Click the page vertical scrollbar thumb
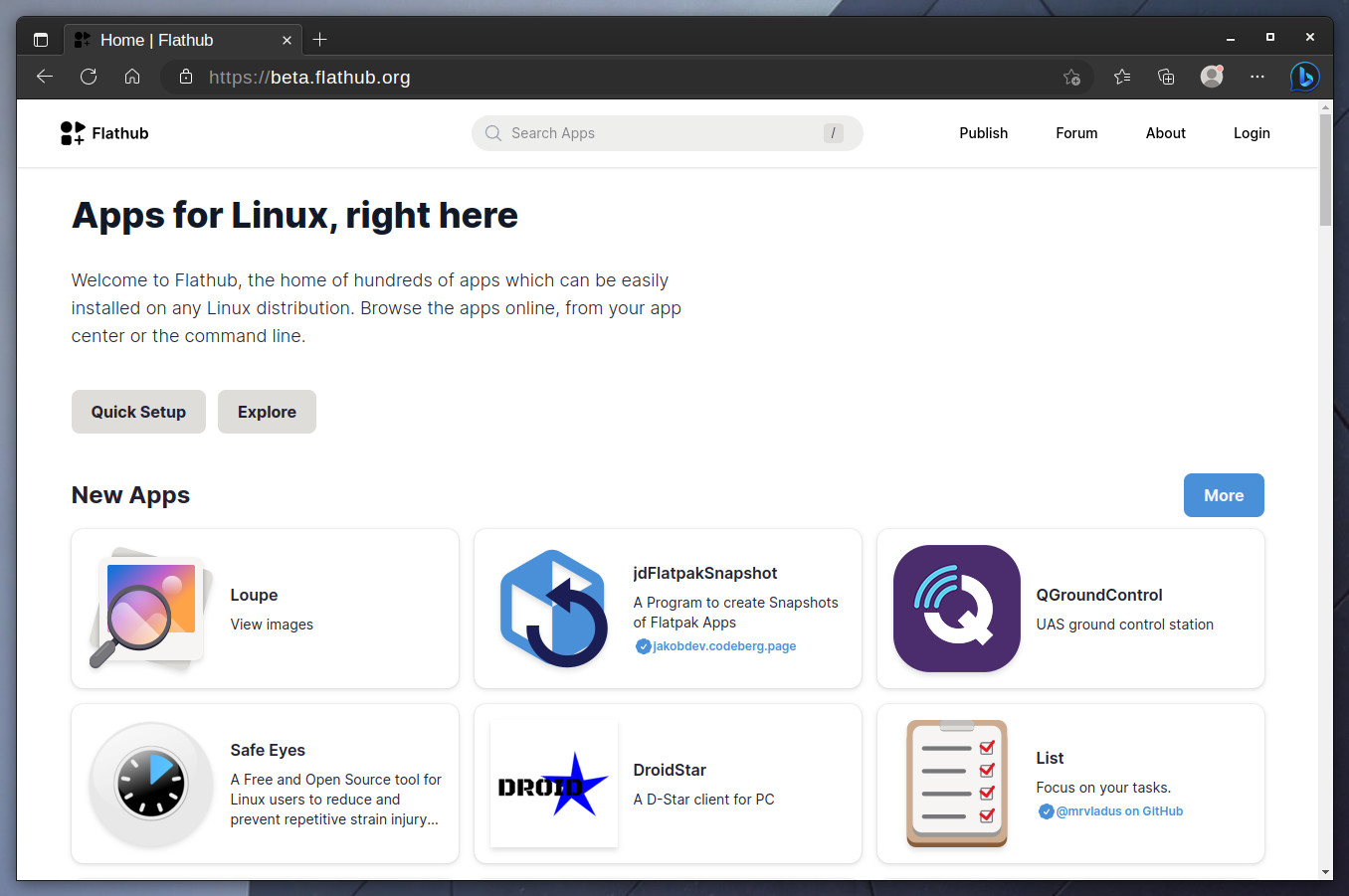1349x896 pixels. [x=1325, y=169]
